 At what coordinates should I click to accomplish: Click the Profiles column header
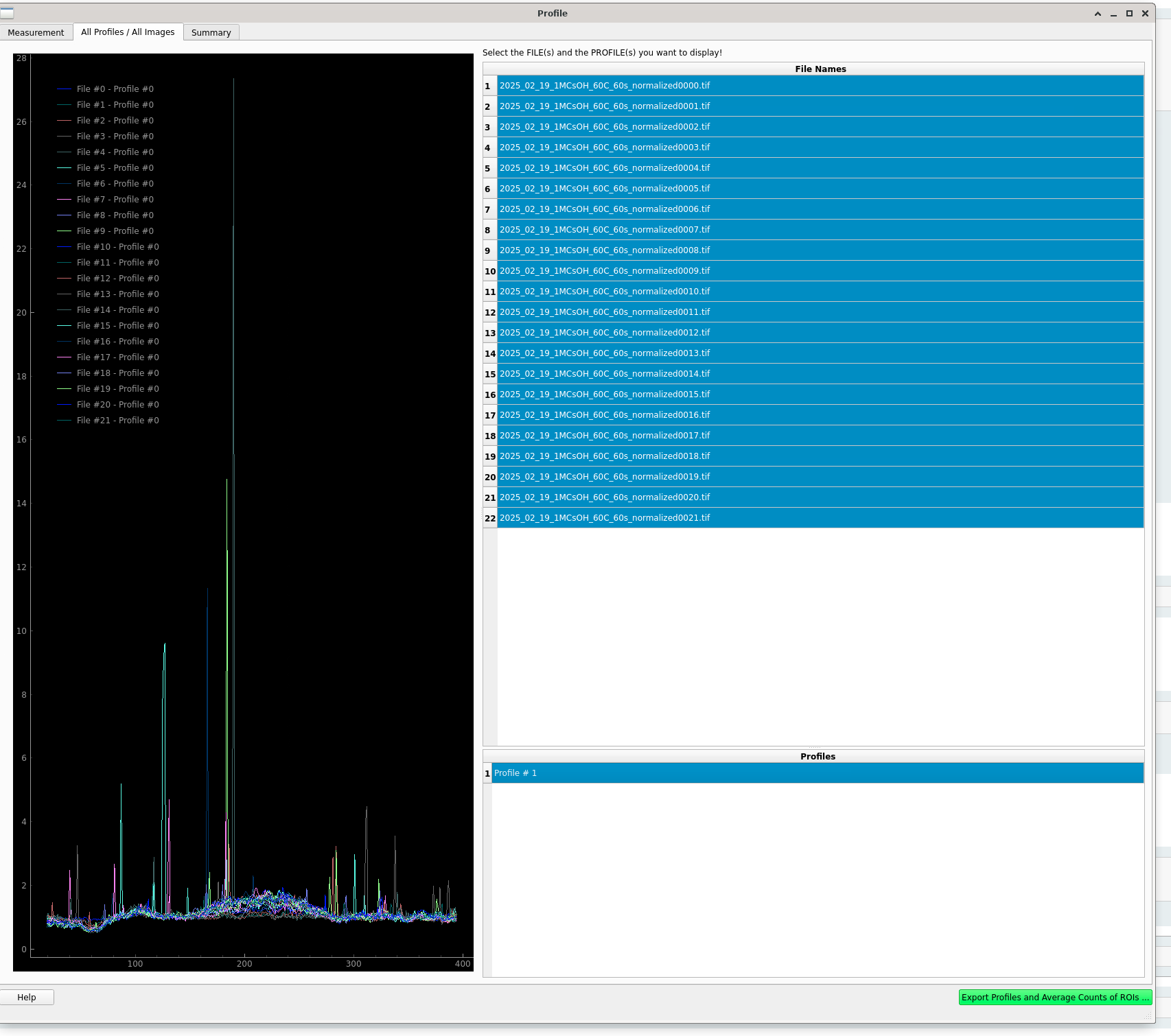point(817,756)
